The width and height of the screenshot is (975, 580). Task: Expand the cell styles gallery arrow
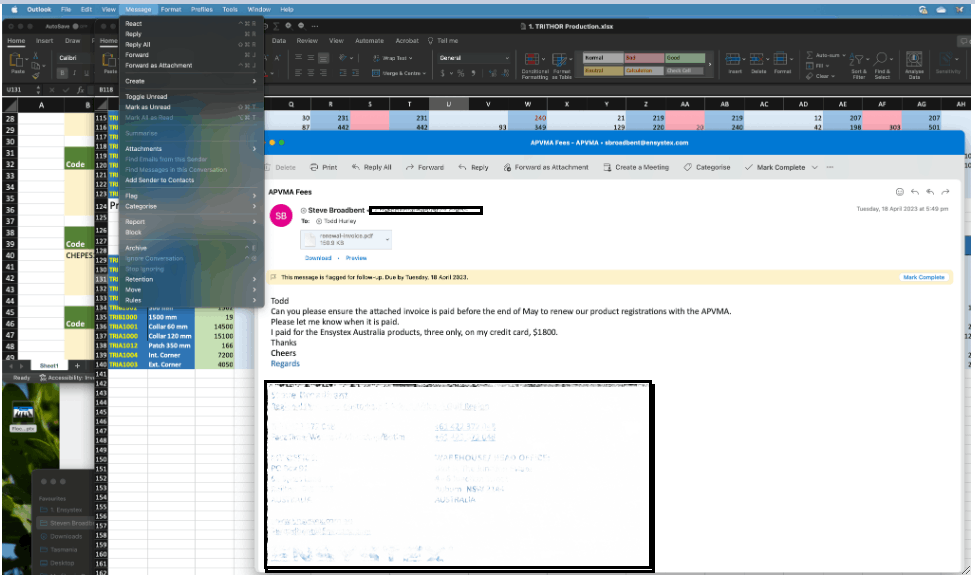(709, 64)
